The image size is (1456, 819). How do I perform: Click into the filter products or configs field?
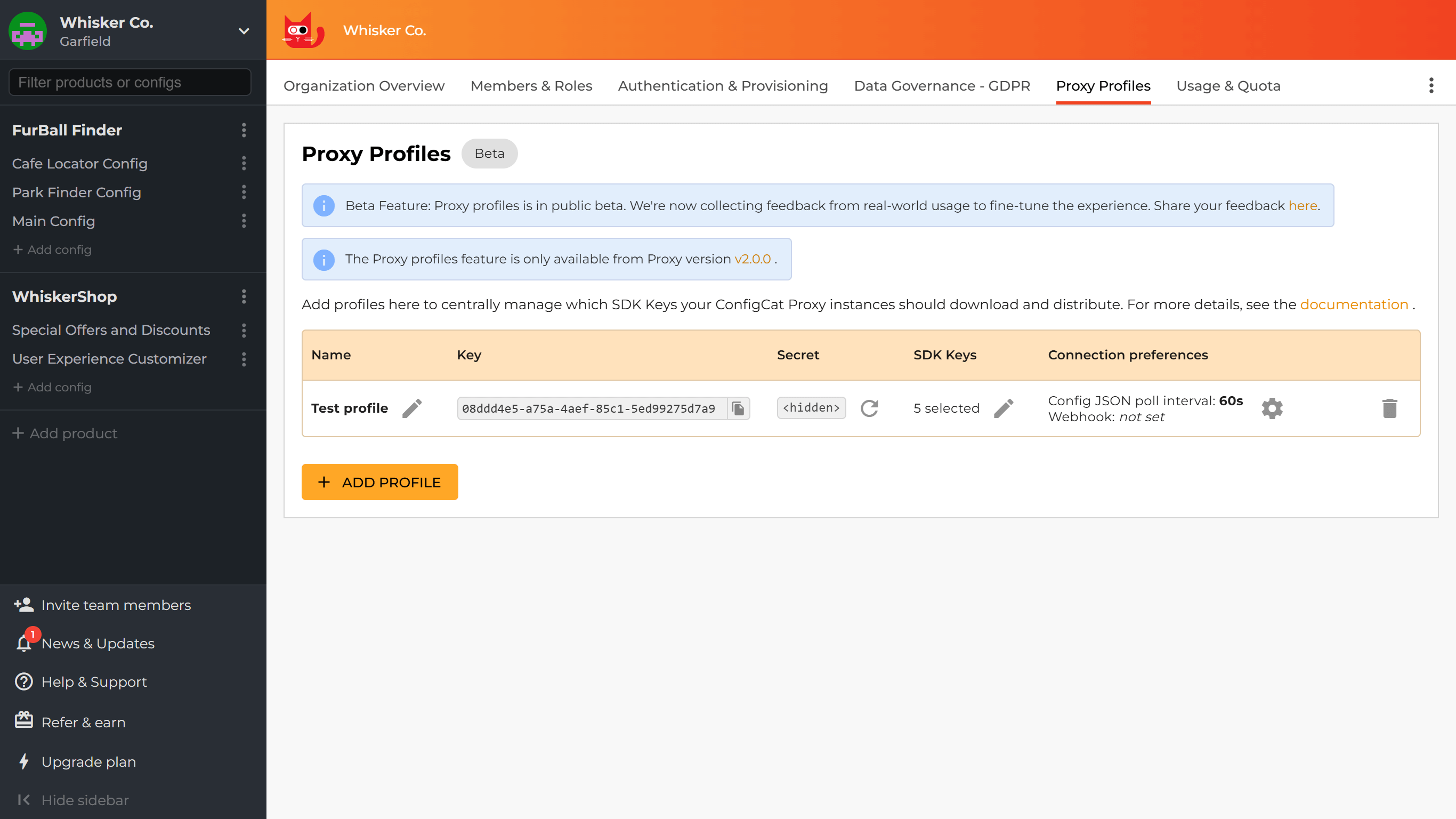click(x=129, y=82)
